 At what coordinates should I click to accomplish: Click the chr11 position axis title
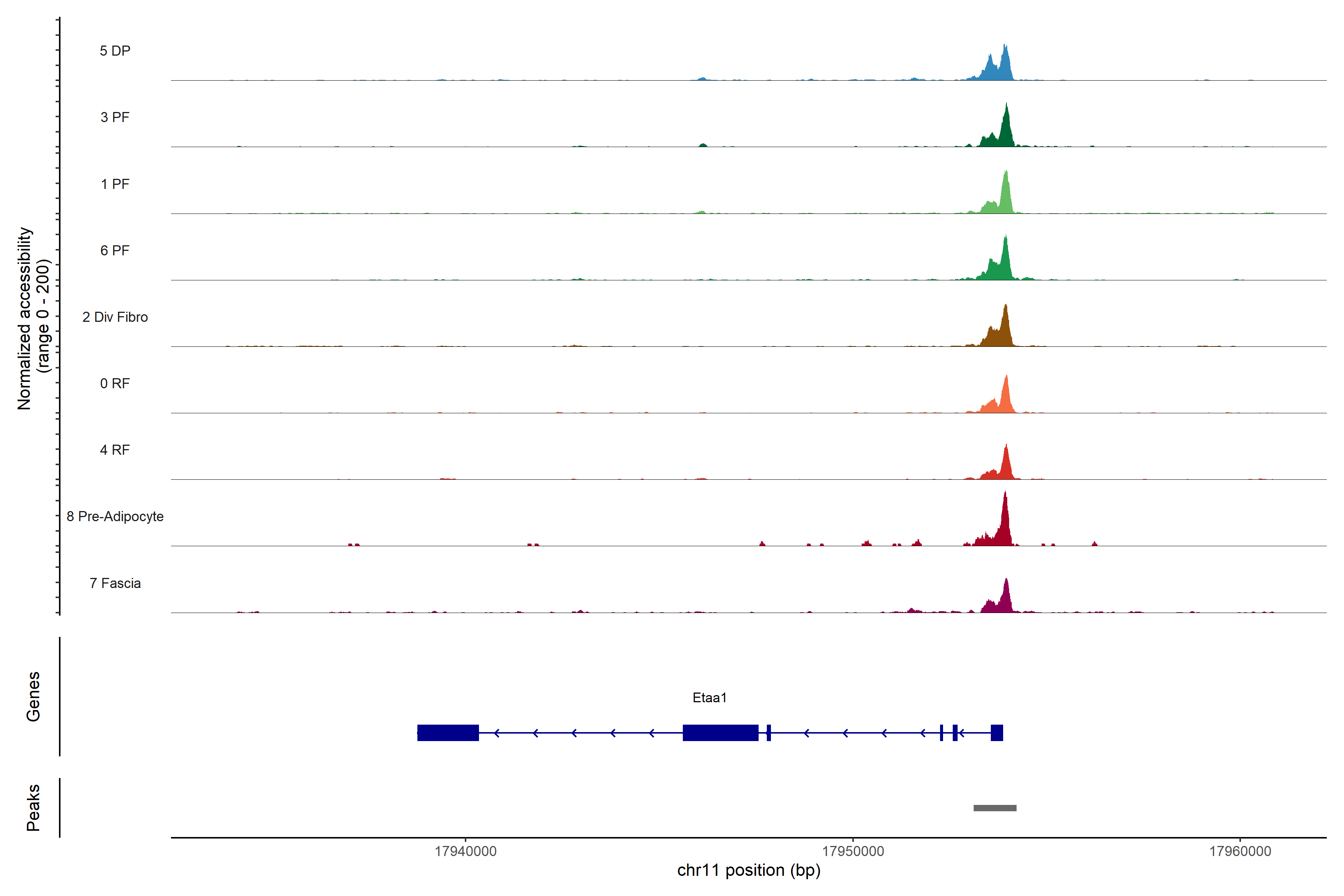[749, 870]
